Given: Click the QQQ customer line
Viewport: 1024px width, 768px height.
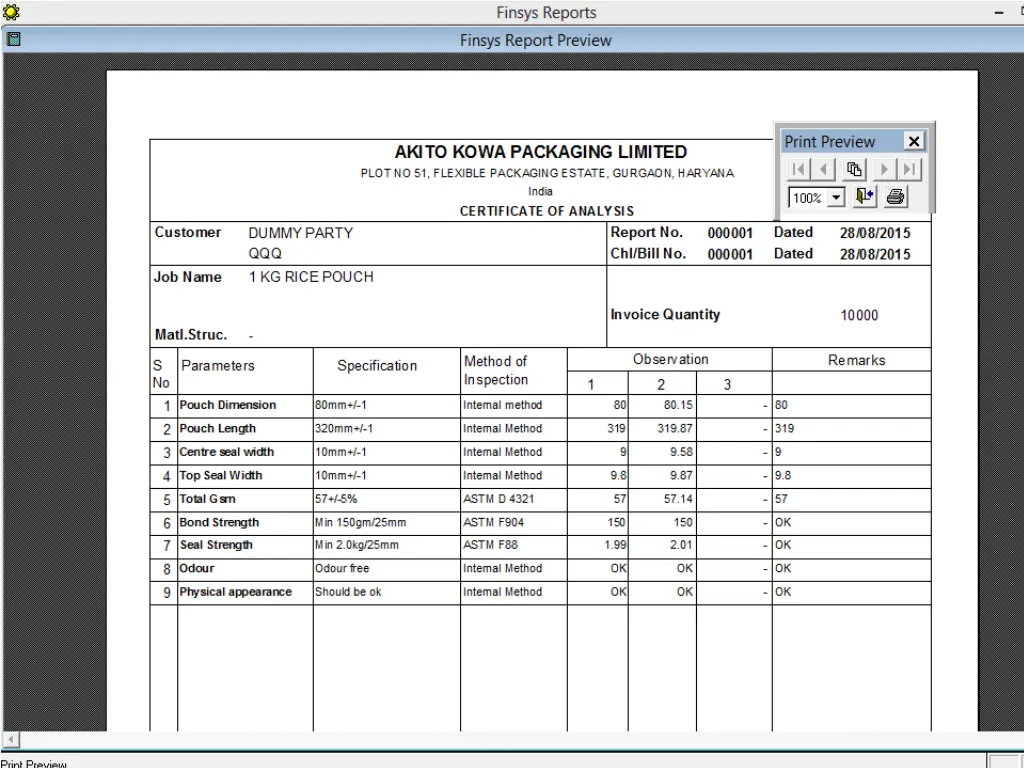Looking at the screenshot, I should (x=265, y=253).
